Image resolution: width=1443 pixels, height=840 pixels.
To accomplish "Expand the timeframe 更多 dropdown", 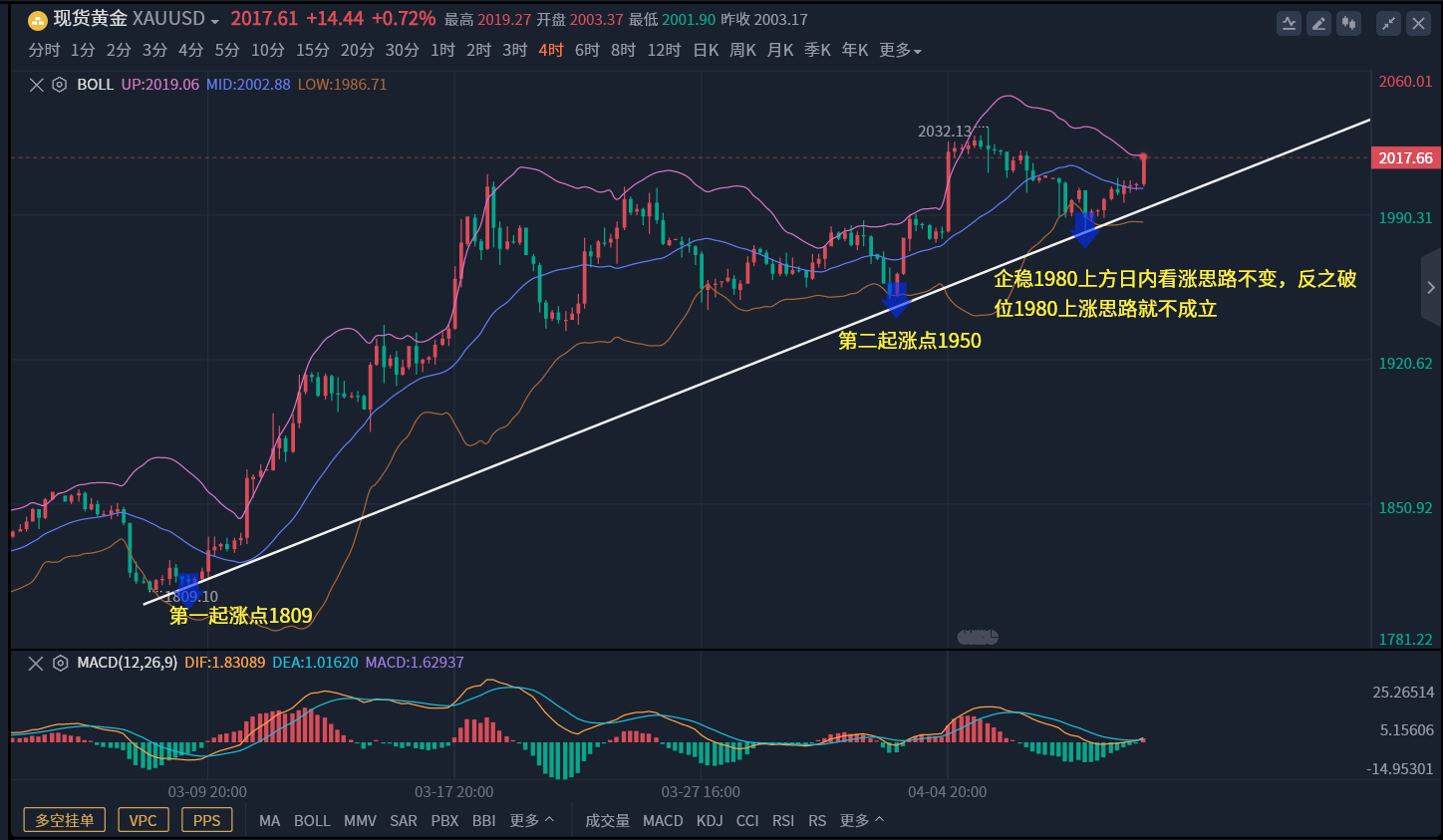I will click(x=900, y=50).
